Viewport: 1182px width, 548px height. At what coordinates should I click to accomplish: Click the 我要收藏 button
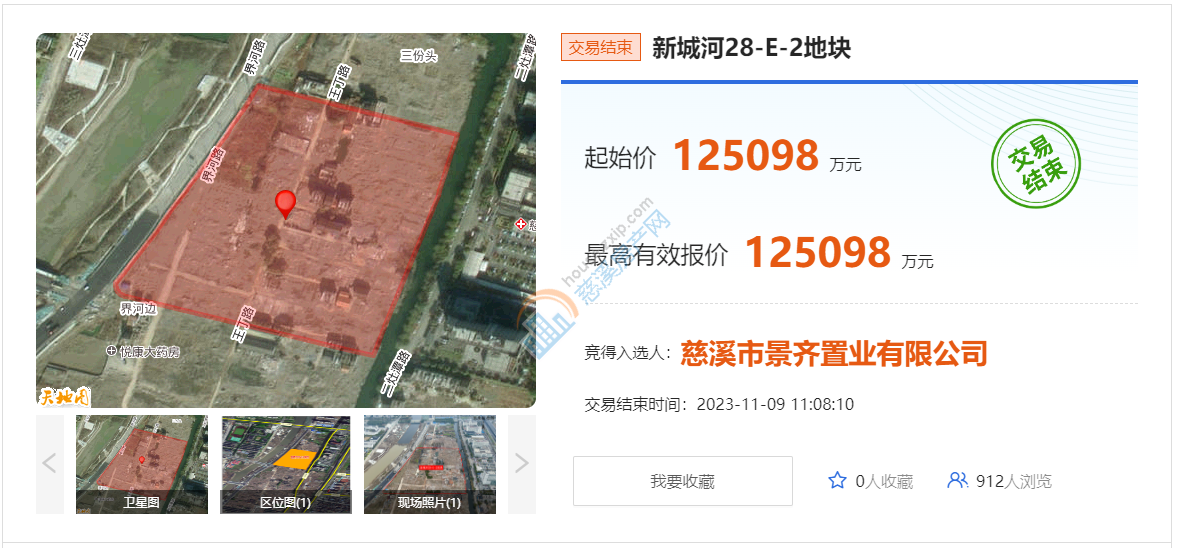pyautogui.click(x=682, y=481)
